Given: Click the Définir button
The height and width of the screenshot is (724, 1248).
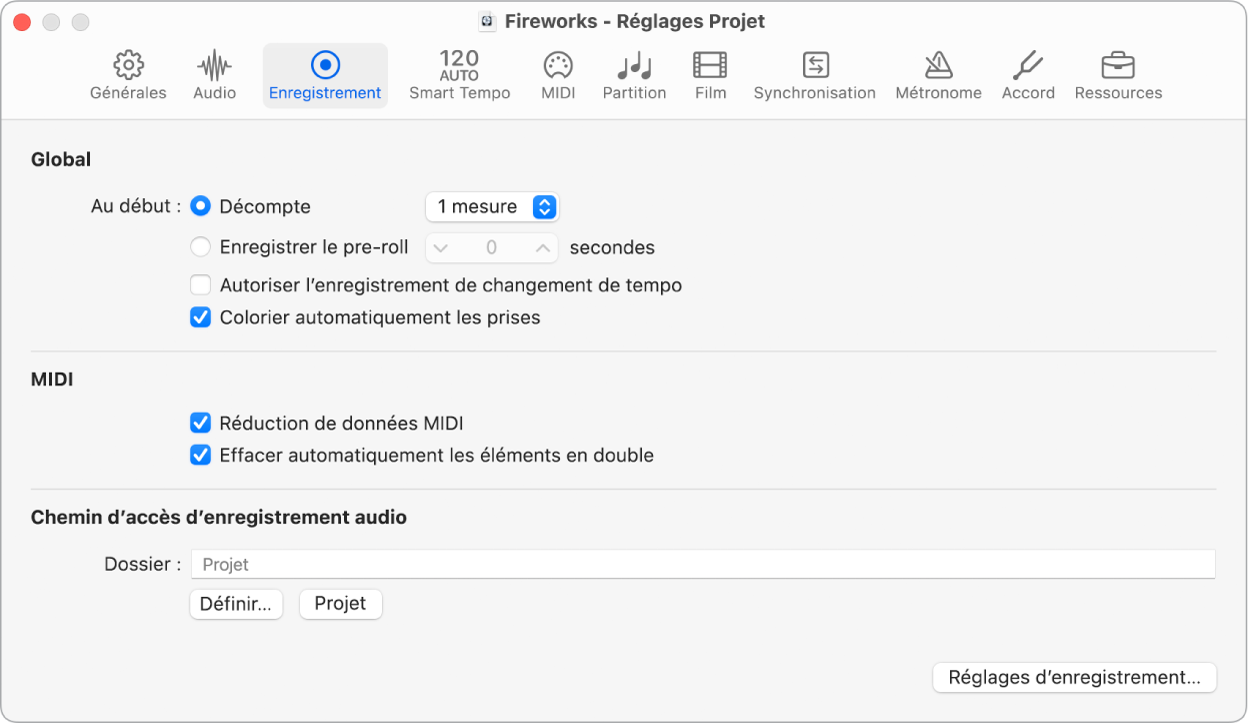Looking at the screenshot, I should [x=236, y=604].
